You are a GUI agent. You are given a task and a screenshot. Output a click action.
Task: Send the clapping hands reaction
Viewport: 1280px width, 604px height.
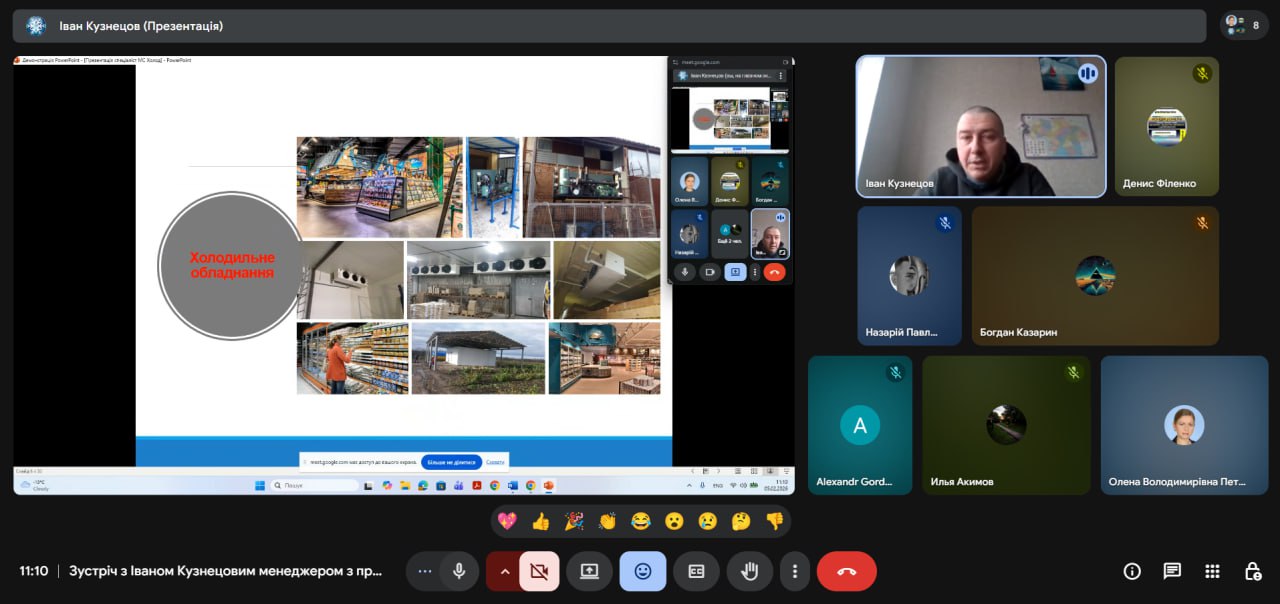[x=607, y=521]
